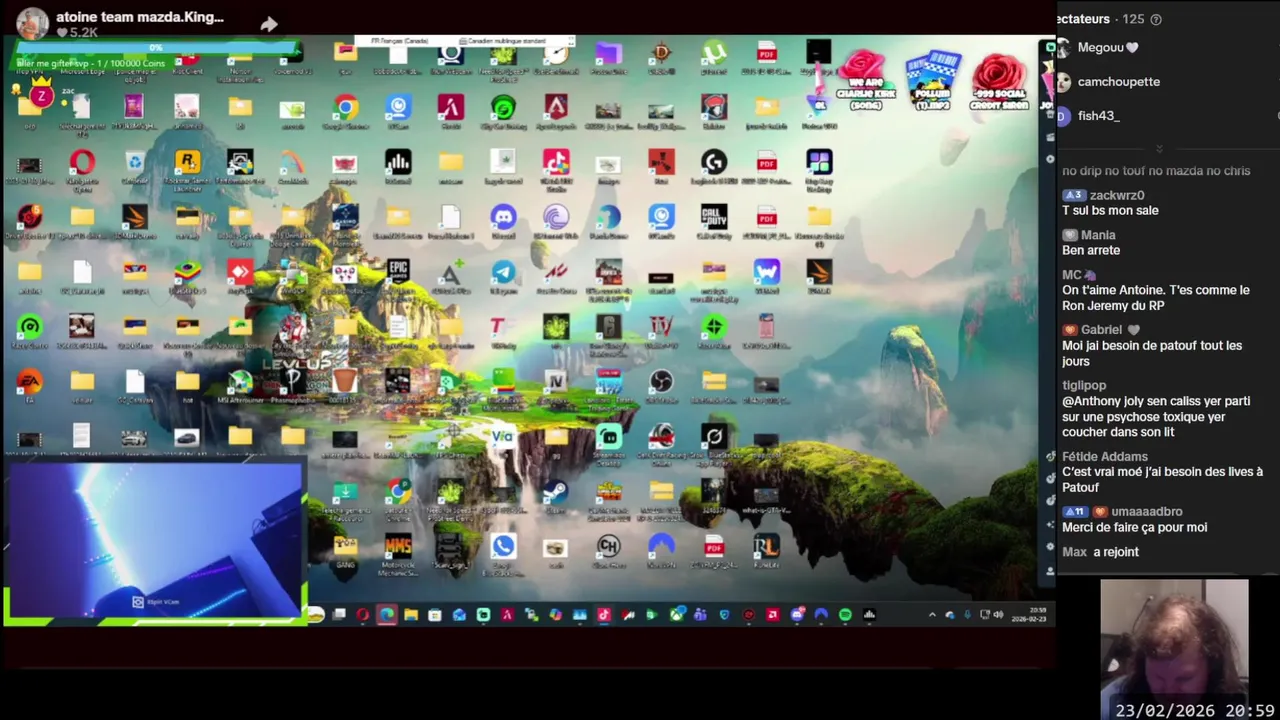Viewport: 1280px width, 720px height.
Task: Open the NordVPN desktop shortcut
Action: [x=661, y=546]
